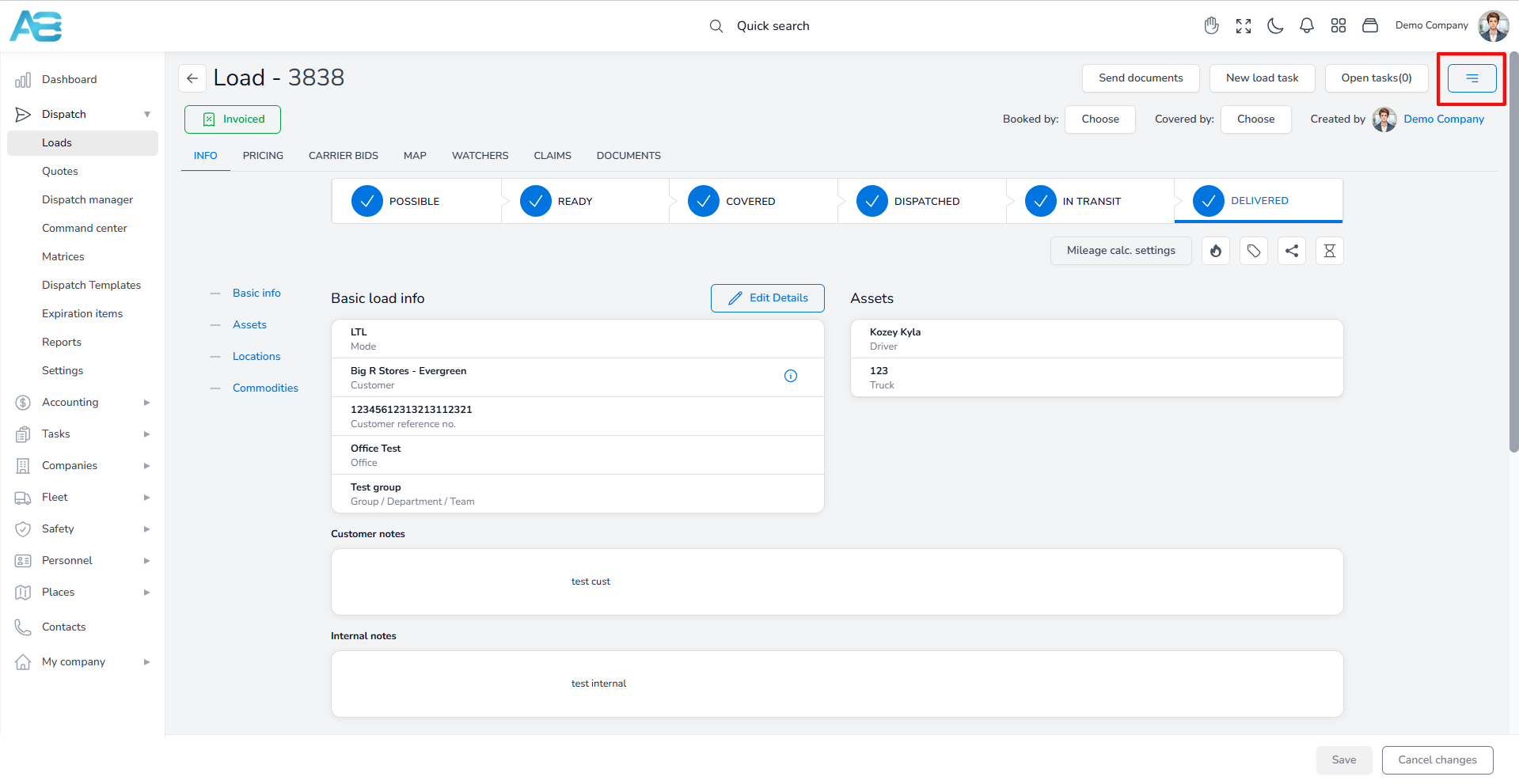Click the customer info icon
The width and height of the screenshot is (1519, 784).
point(790,376)
